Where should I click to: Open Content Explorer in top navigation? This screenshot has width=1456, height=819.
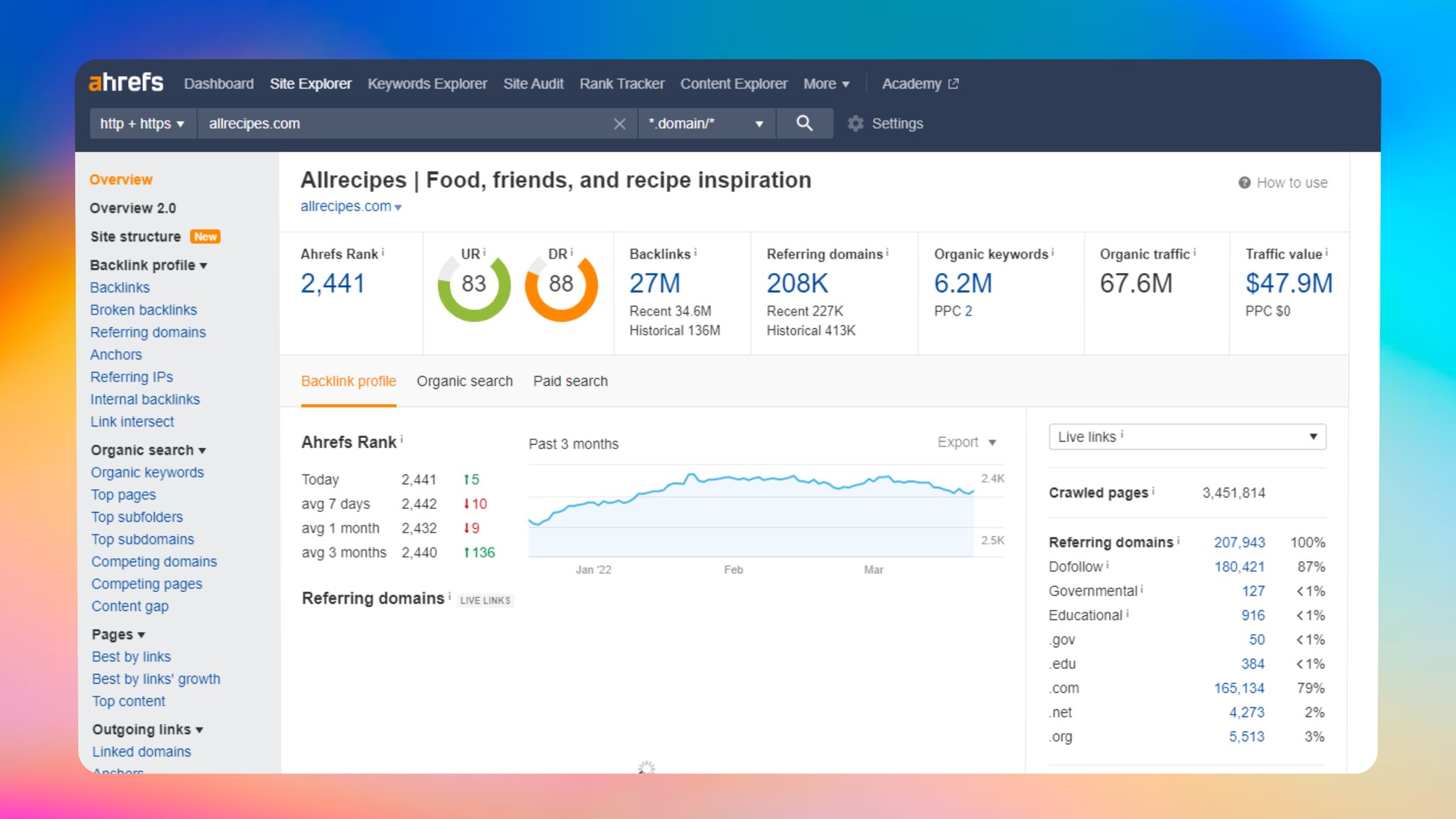pyautogui.click(x=734, y=84)
